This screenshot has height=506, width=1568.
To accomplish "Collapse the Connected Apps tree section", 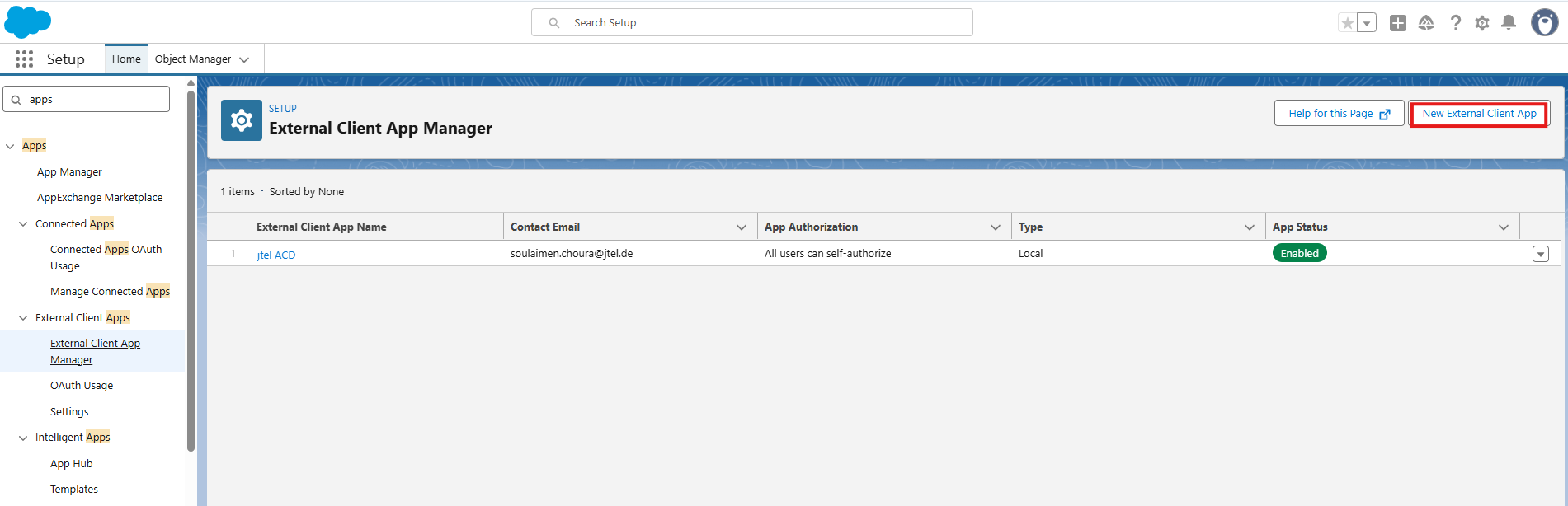I will (x=23, y=224).
